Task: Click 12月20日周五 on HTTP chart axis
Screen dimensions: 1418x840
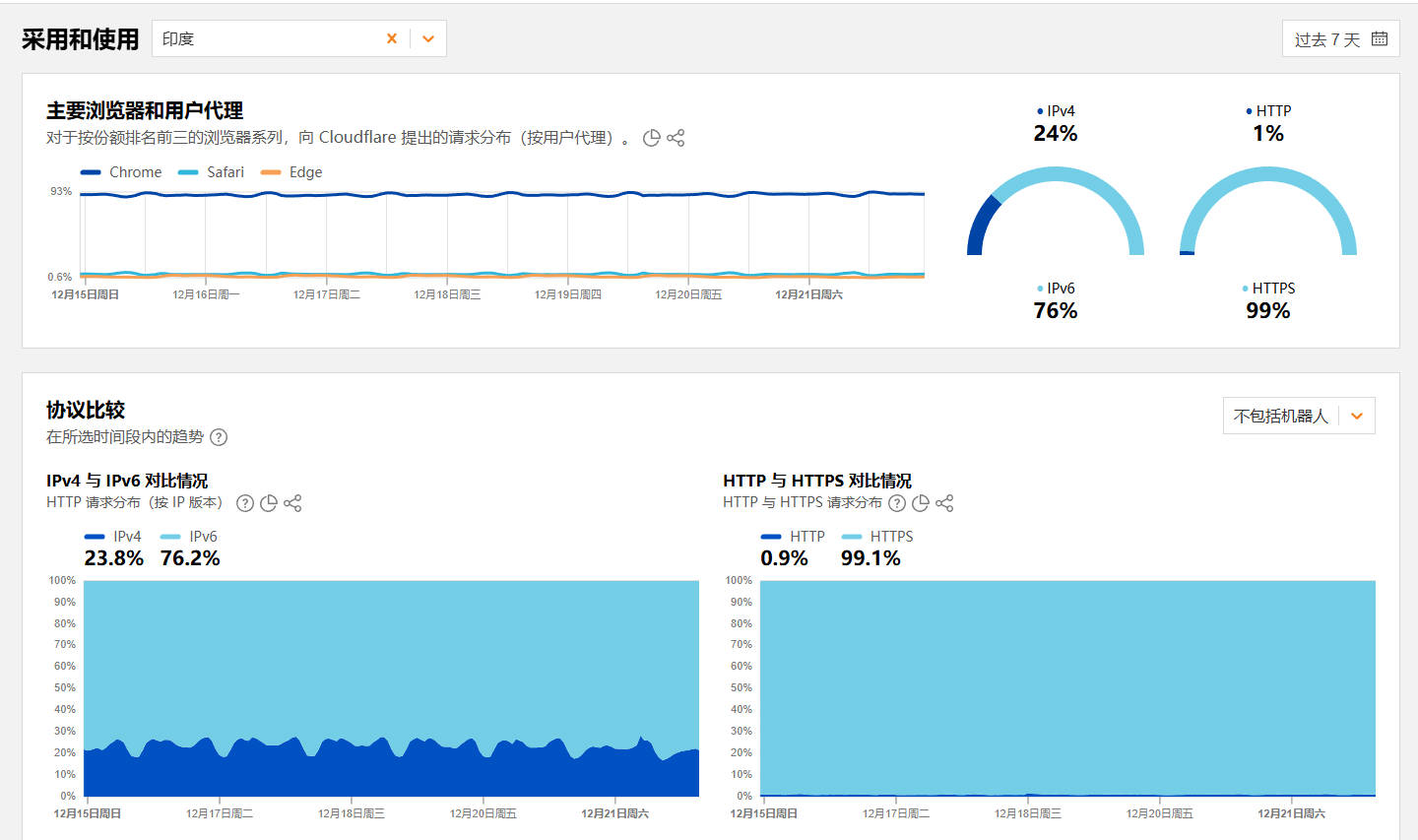Action: pyautogui.click(x=1160, y=813)
